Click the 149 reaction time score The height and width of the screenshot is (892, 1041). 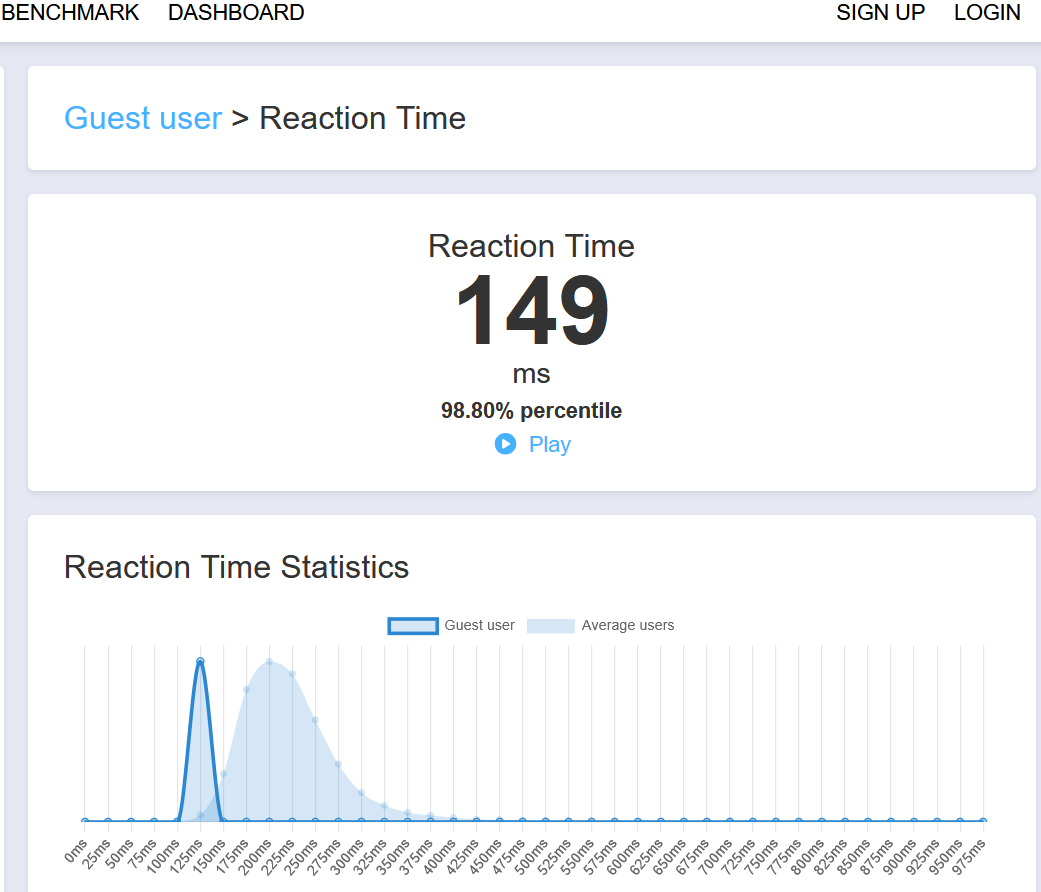(532, 311)
